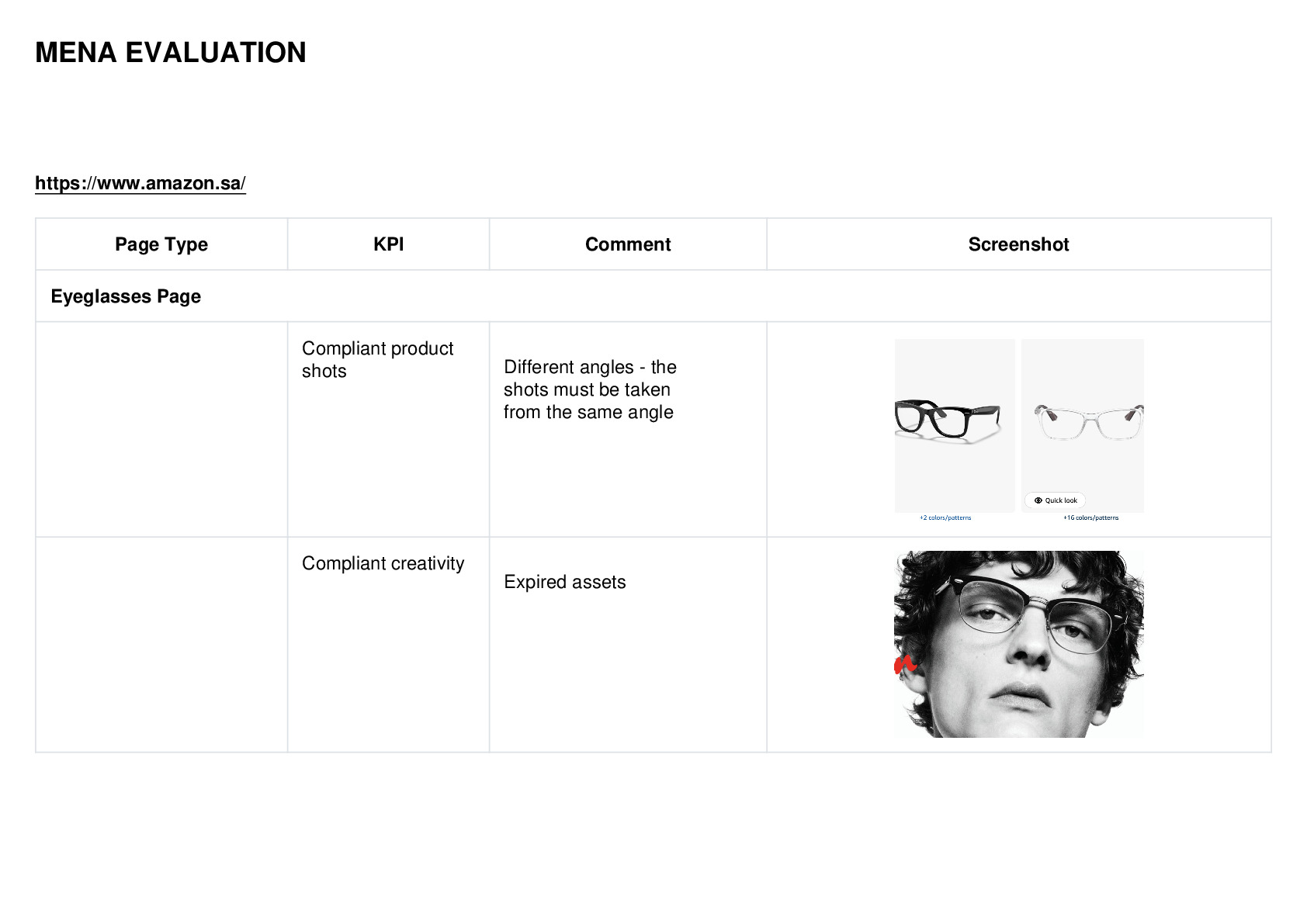Click the Different angles comment text

click(x=590, y=389)
